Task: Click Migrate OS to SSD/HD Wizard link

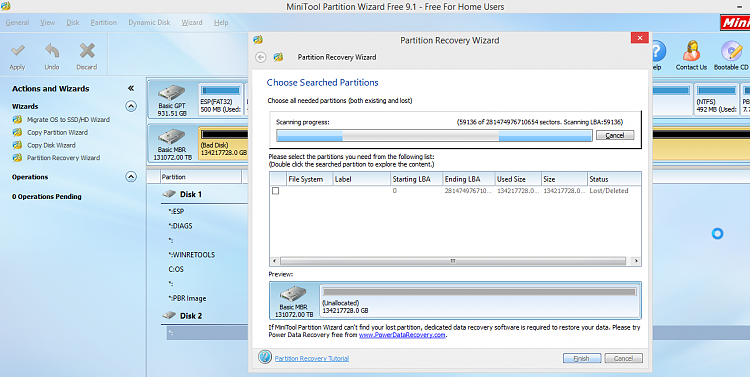Action: pos(68,120)
